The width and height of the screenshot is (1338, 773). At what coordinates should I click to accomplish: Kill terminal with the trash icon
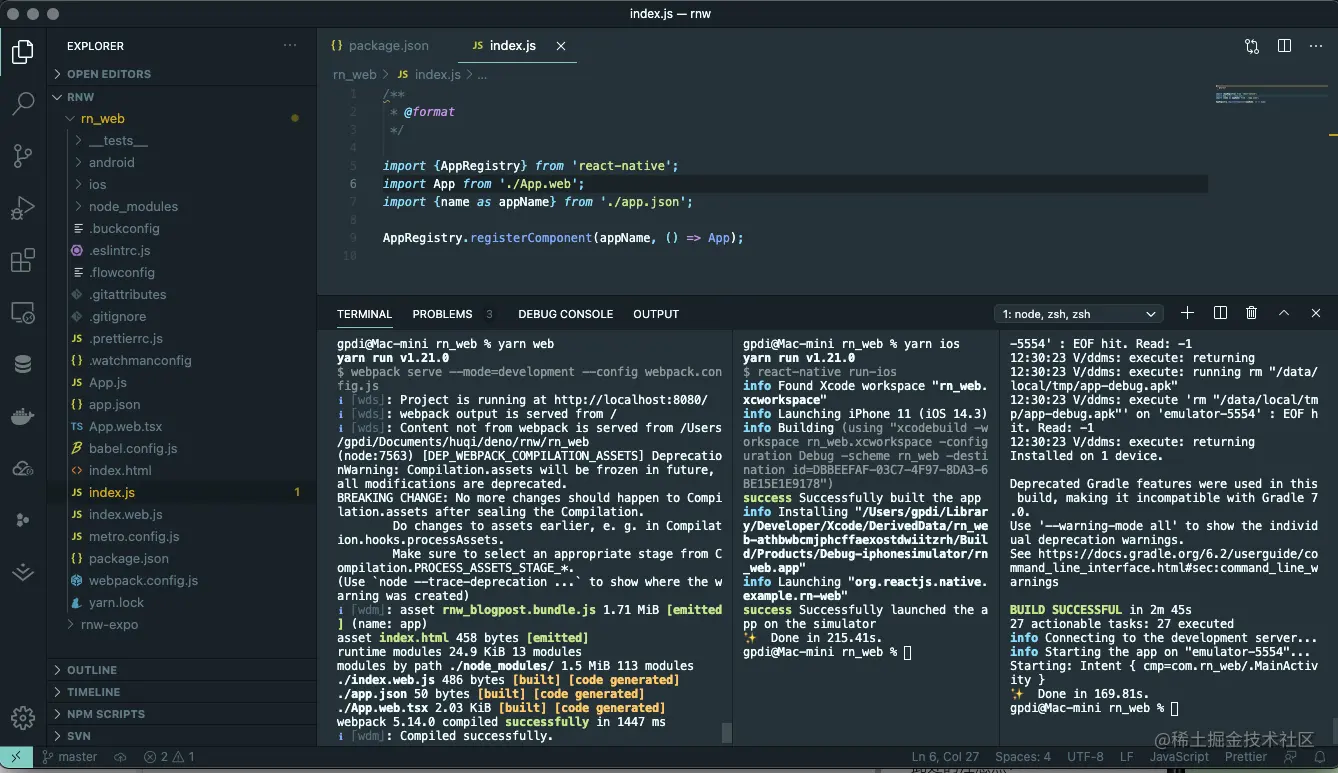click(x=1251, y=313)
